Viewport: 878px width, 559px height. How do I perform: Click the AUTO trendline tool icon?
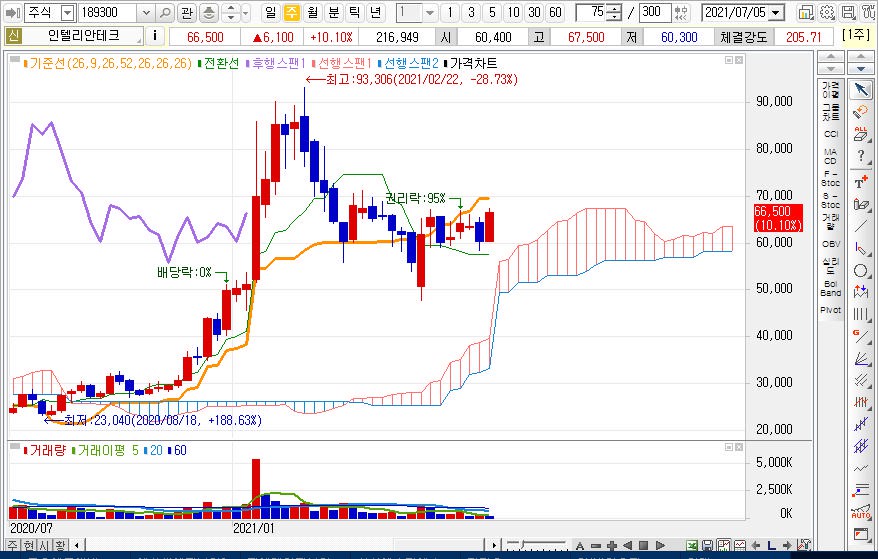pos(860,511)
